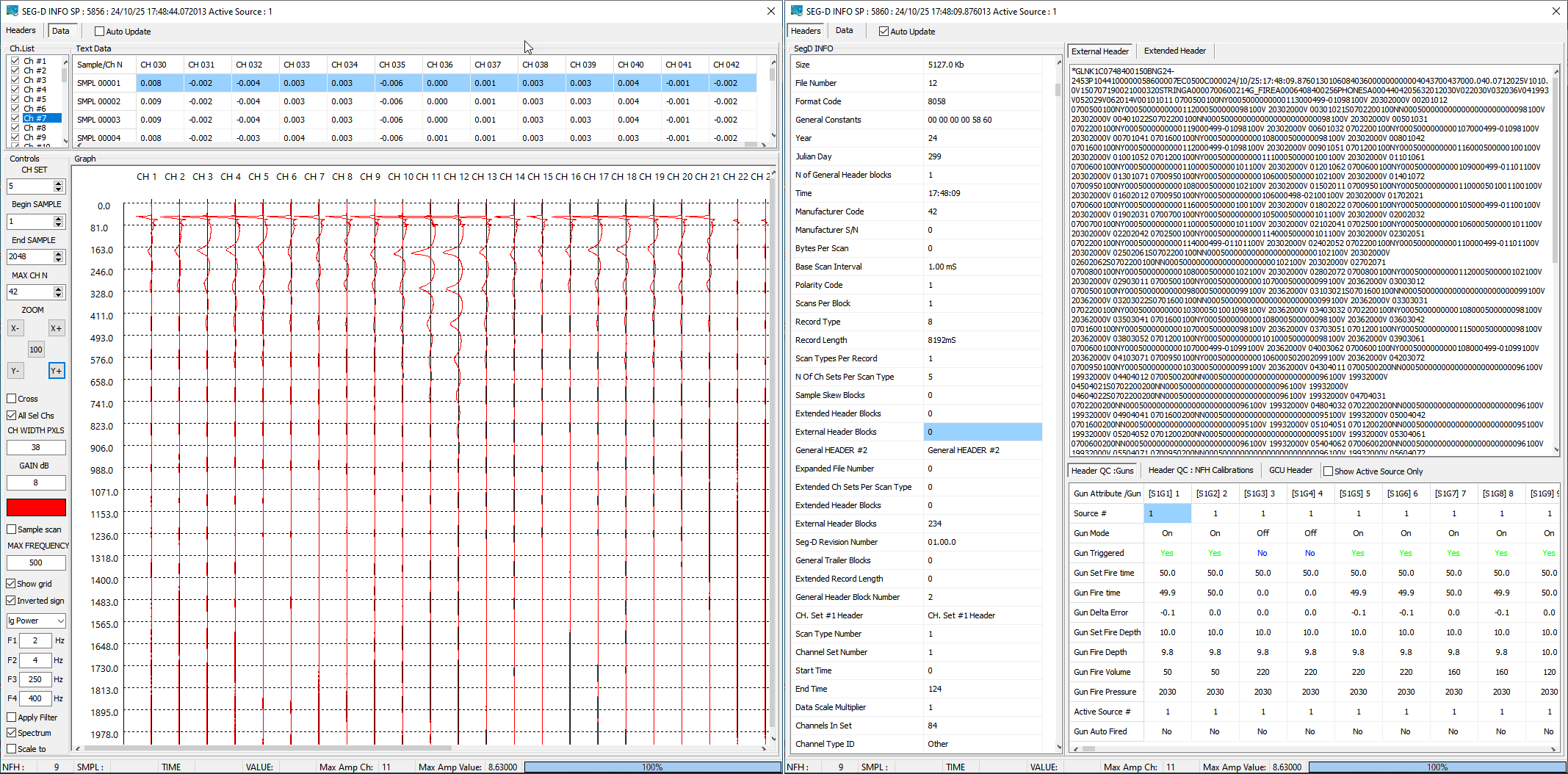Open the lg Power dropdown
Screen dimensions: 1568x774
tap(36, 621)
